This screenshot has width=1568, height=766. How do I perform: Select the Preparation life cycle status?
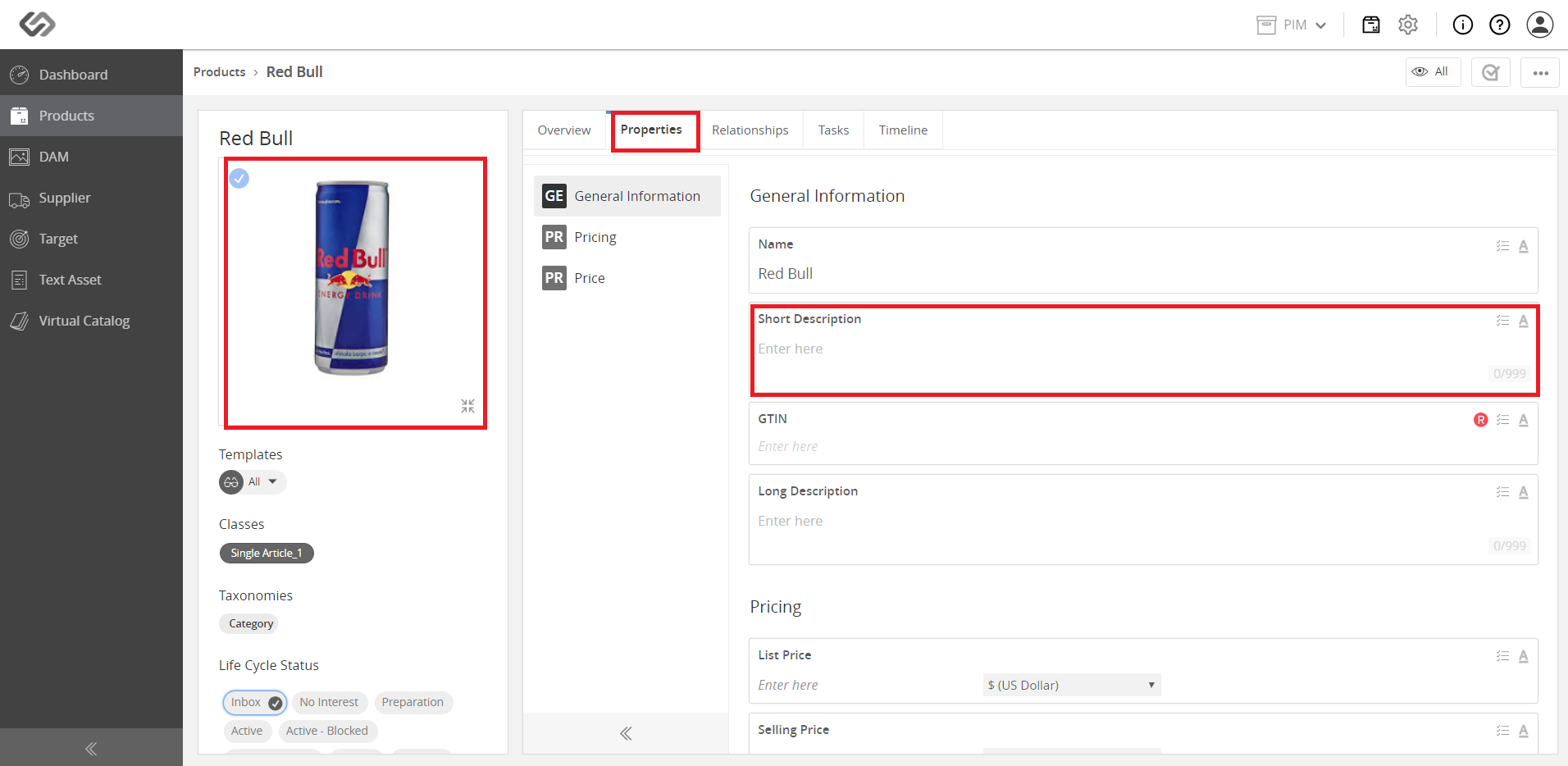[x=413, y=703]
